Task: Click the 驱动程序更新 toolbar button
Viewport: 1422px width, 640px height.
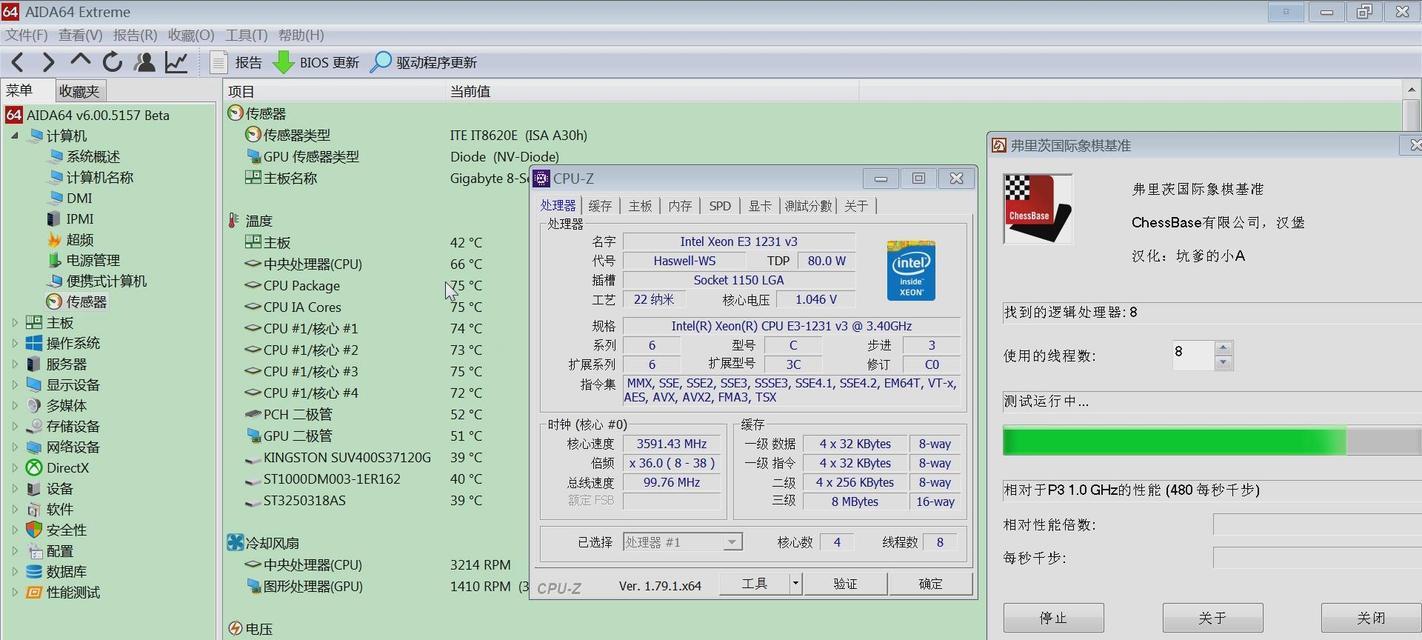Action: (x=424, y=62)
